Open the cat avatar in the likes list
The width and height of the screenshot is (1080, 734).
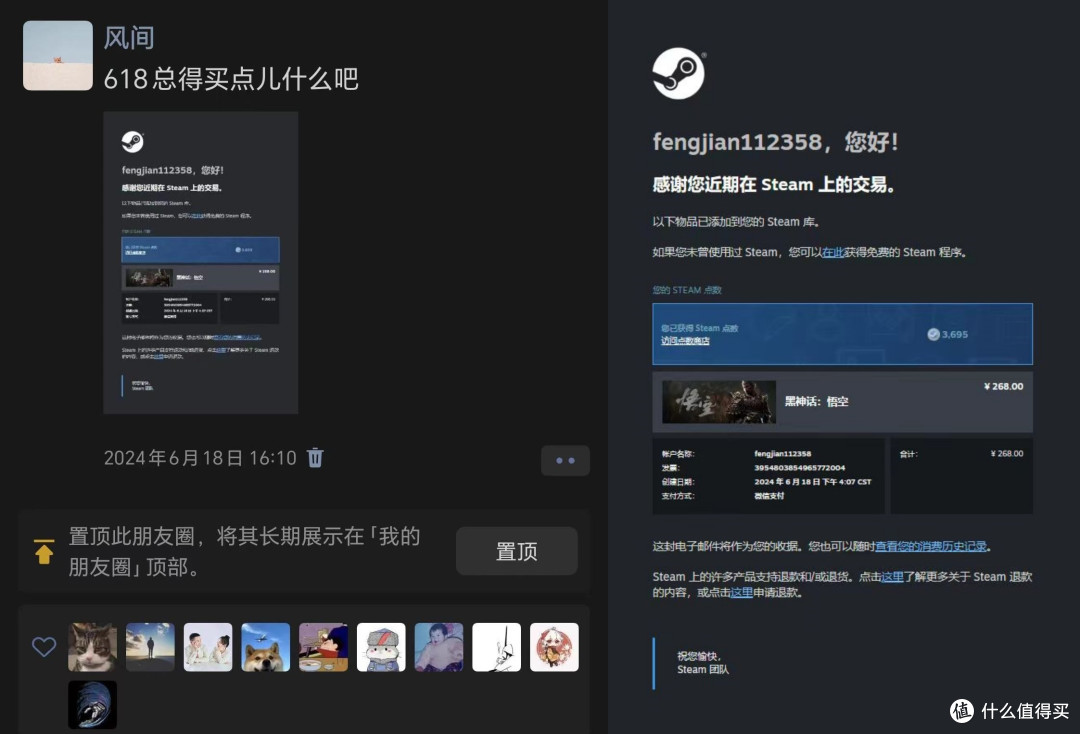click(92, 647)
